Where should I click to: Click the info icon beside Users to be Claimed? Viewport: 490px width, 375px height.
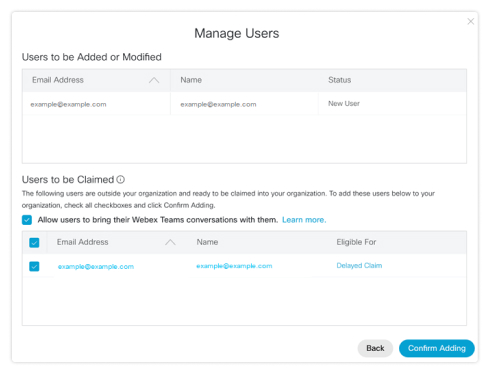(x=121, y=180)
